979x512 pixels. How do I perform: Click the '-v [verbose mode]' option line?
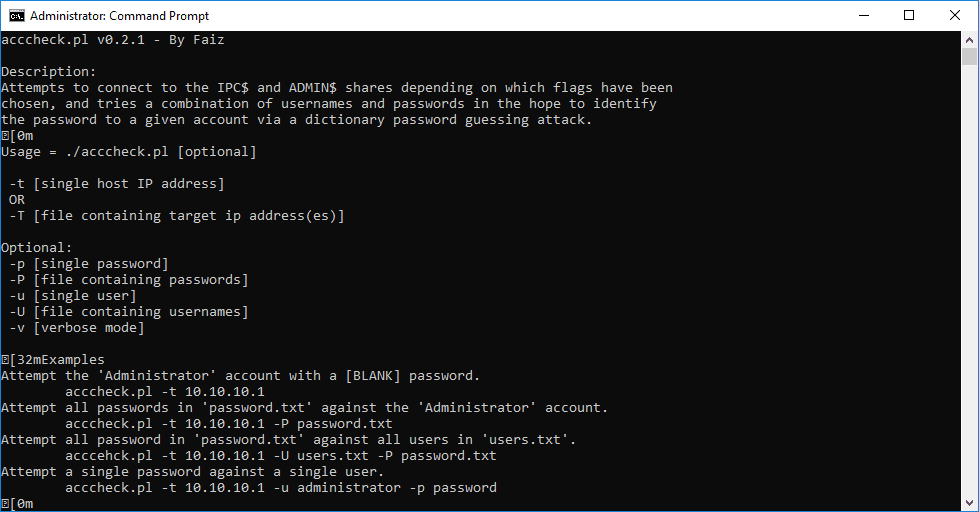tap(77, 328)
